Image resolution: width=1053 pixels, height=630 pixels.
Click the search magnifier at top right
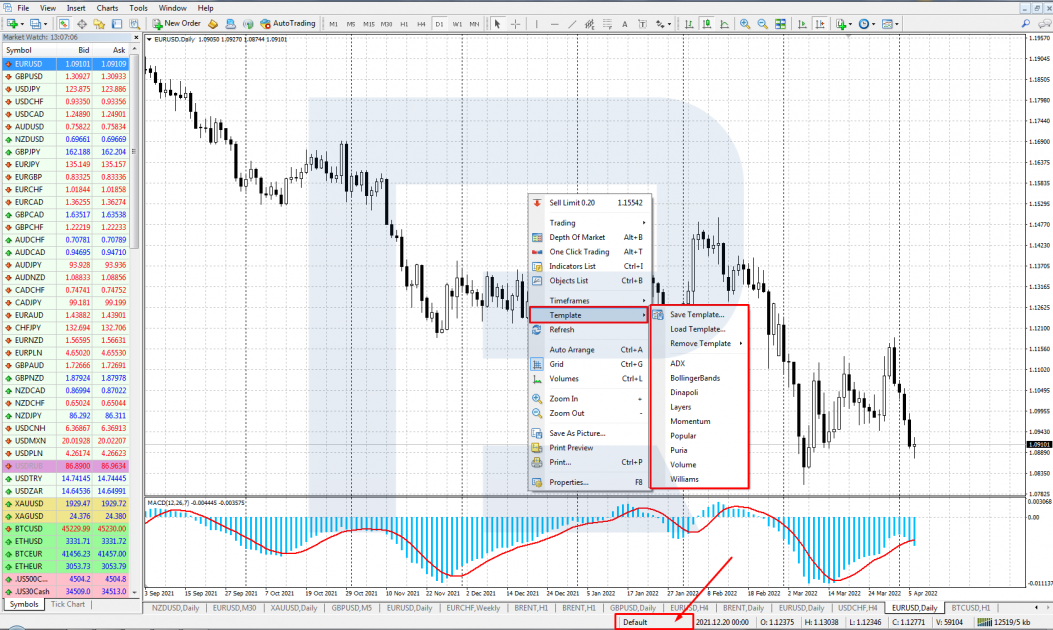tap(1025, 24)
